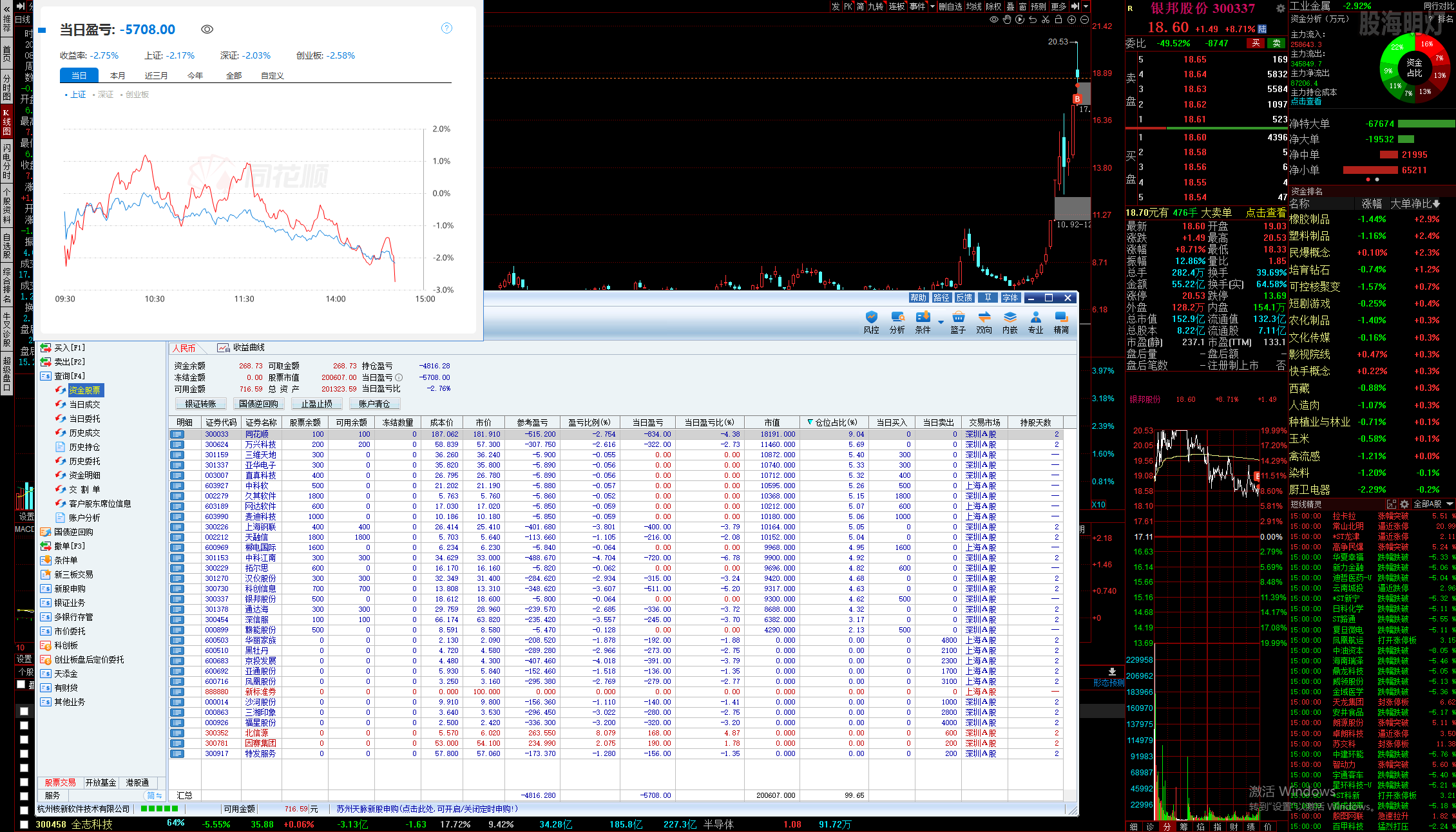Click 删自选 in top toolbar
This screenshot has height=832, width=1456.
click(950, 6)
